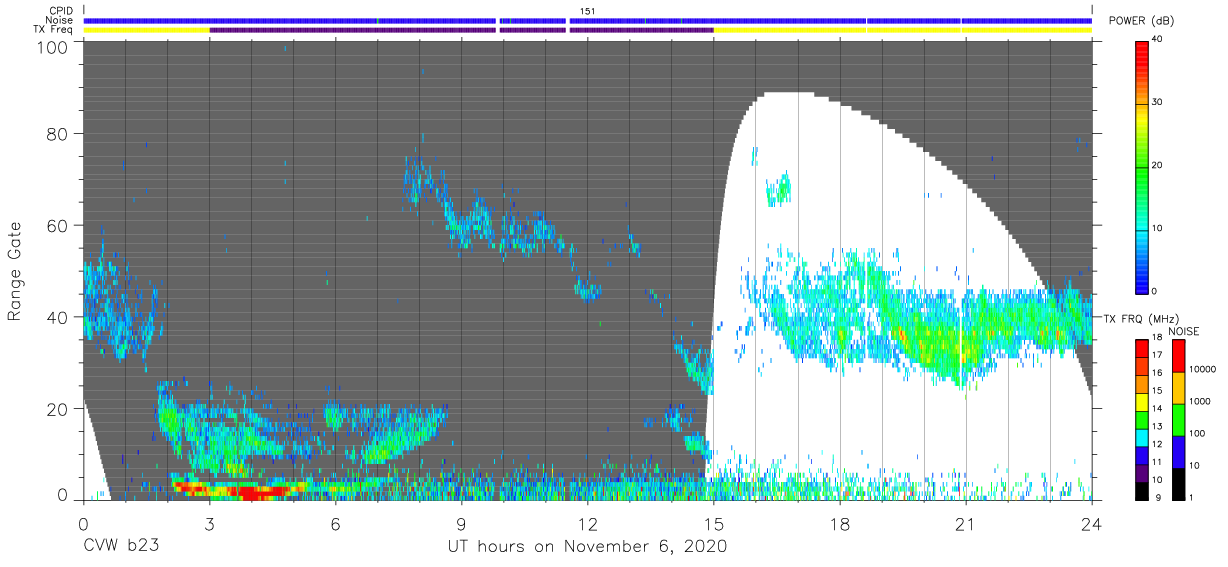Screen dimensions: 1228x567
Task: Click the NOISE legend title
Action: (x=1185, y=331)
